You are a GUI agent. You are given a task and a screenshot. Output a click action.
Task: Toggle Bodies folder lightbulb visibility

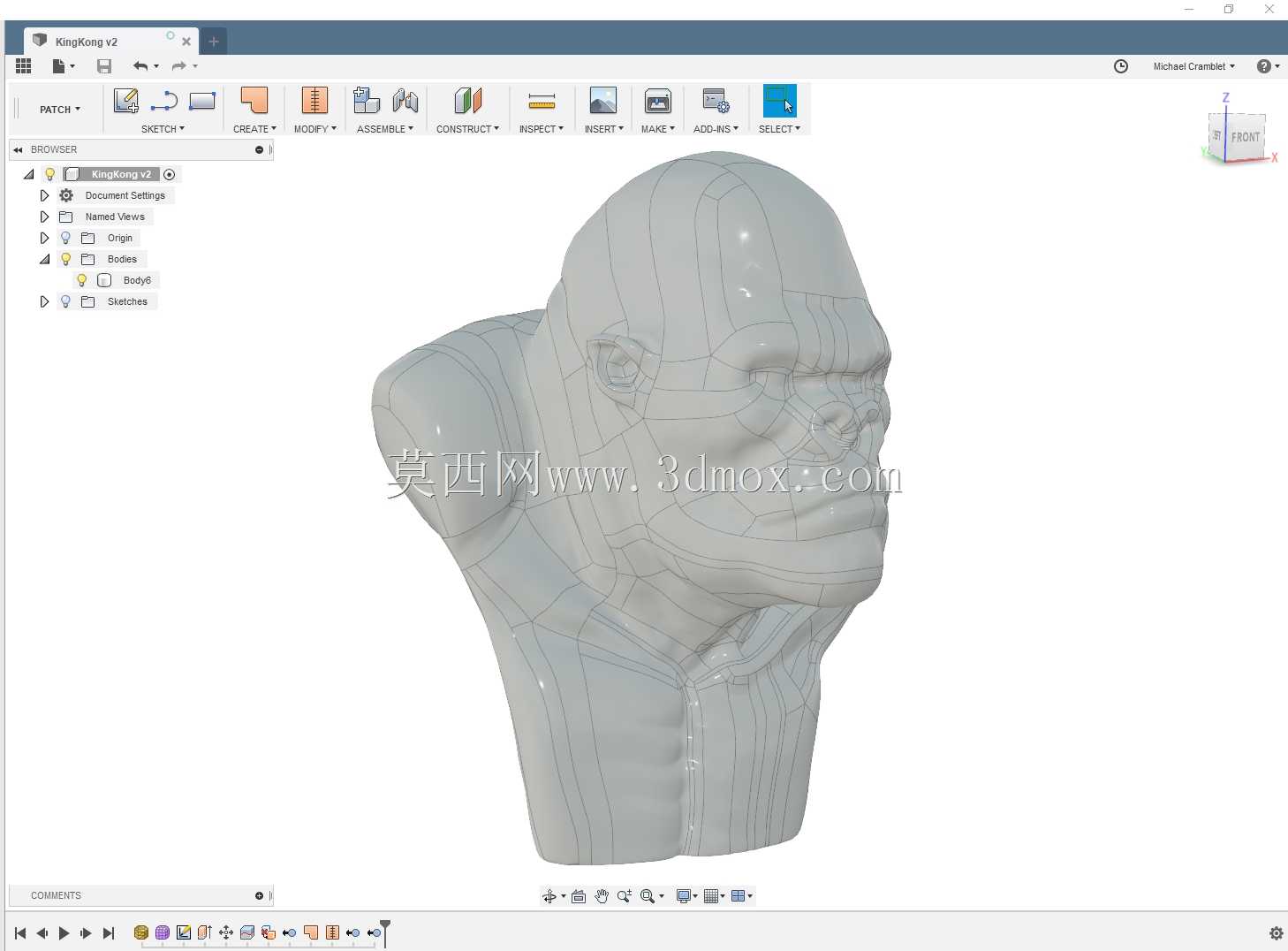click(x=65, y=259)
